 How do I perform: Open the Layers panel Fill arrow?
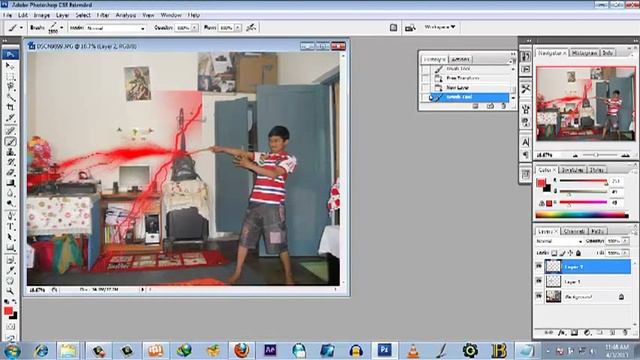(x=626, y=253)
